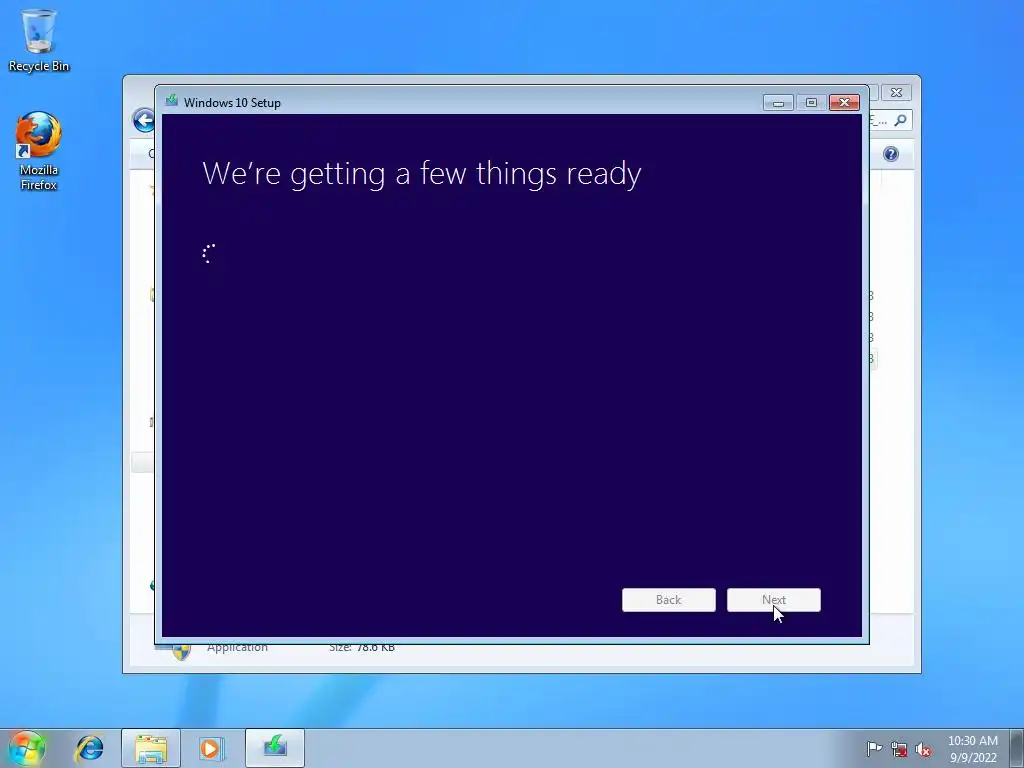Click the Show desktop strip at taskbar end

pos(1018,748)
